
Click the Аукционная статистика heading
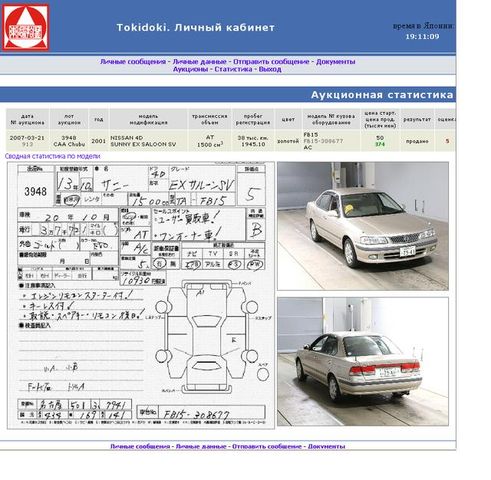(x=382, y=95)
